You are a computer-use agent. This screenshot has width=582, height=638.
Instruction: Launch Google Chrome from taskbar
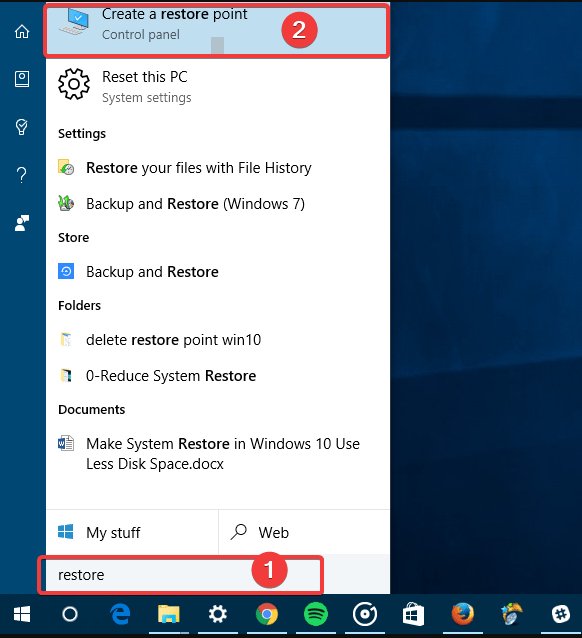[267, 614]
